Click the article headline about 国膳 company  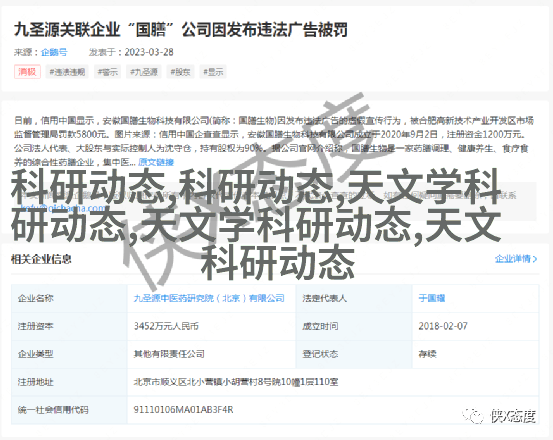point(181,30)
